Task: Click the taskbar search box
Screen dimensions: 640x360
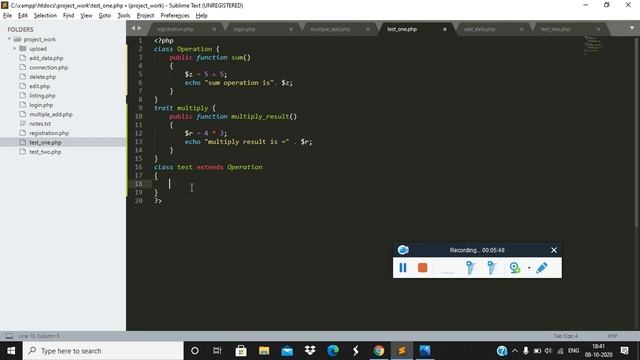Action: [x=103, y=351]
